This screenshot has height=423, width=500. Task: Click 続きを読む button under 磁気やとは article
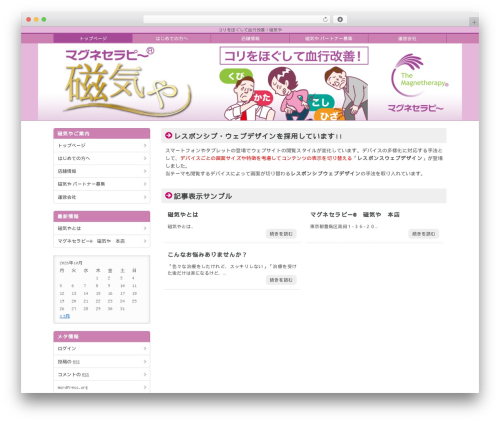(x=281, y=234)
